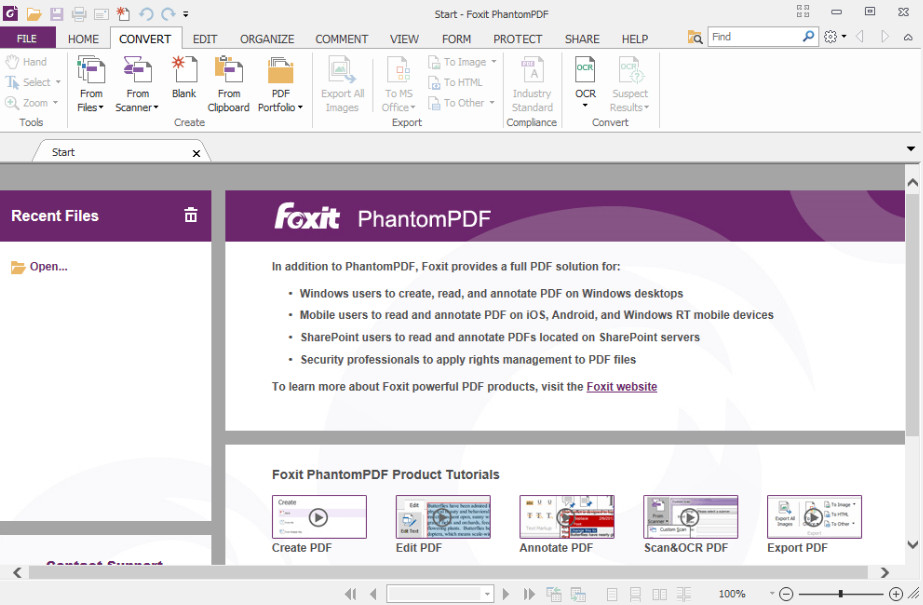Close the Start tab
923x605 pixels.
point(196,153)
